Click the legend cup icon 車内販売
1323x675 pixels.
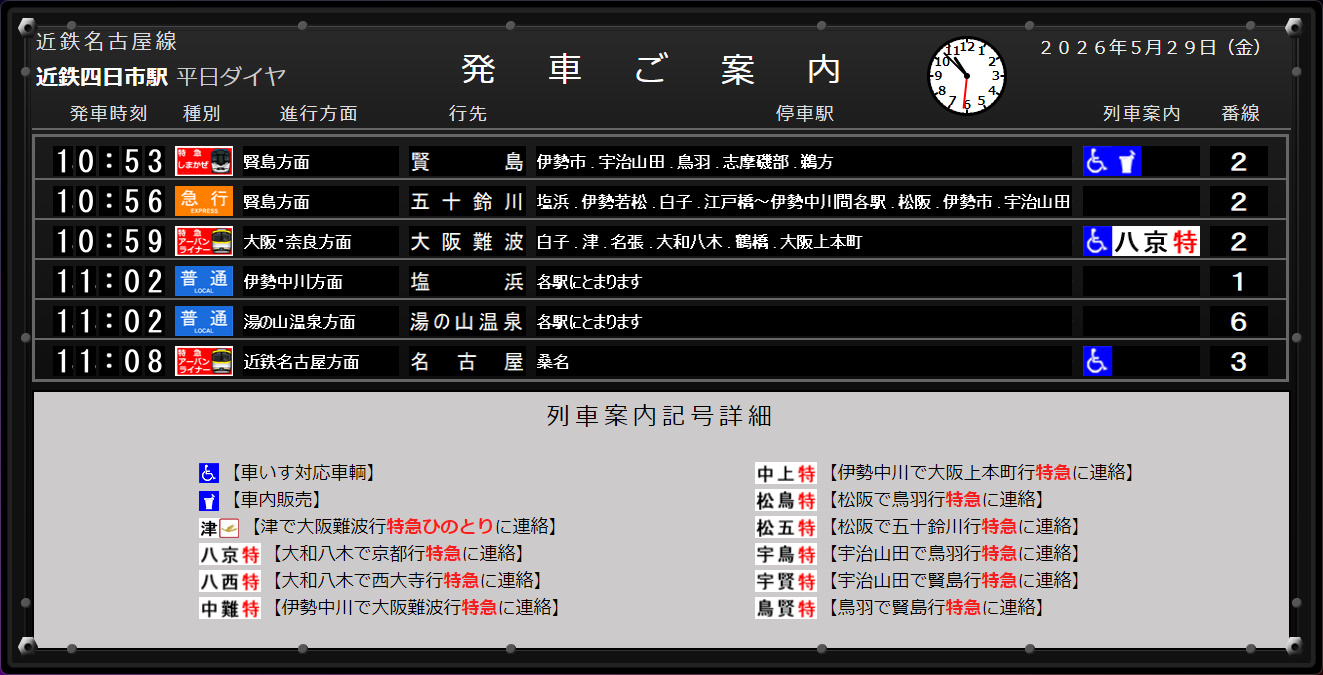click(x=209, y=500)
